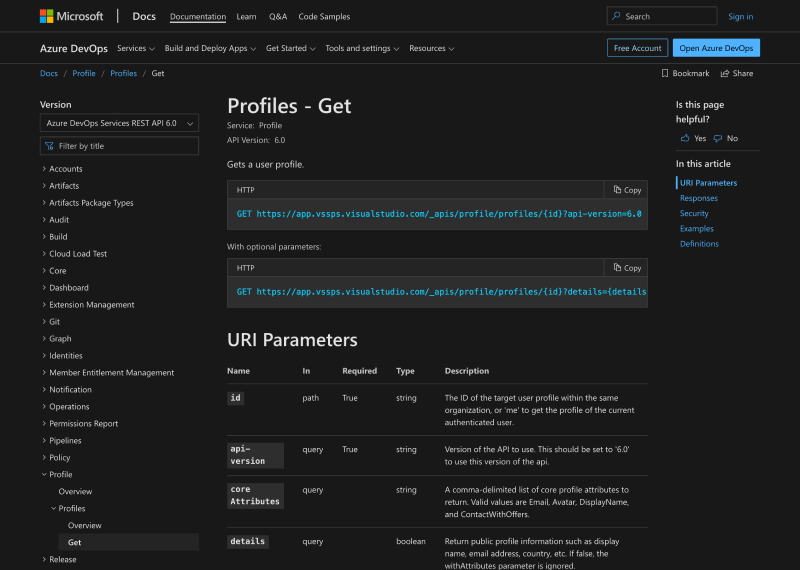Copy the optional parameters HTTP snippet
The image size is (800, 570).
pyautogui.click(x=626, y=268)
